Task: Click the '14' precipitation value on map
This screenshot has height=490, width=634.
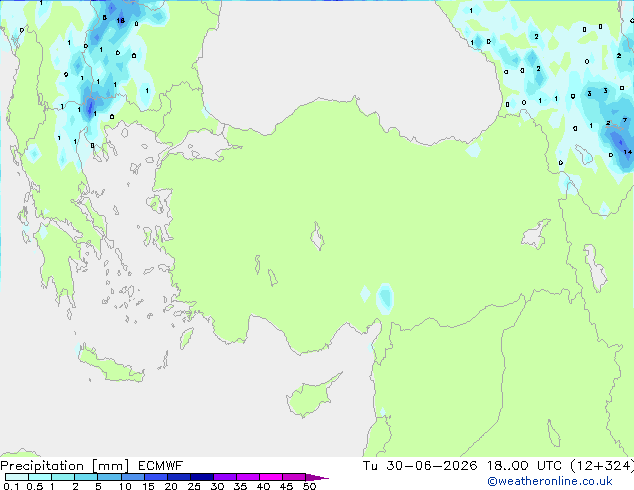Action: 627,152
